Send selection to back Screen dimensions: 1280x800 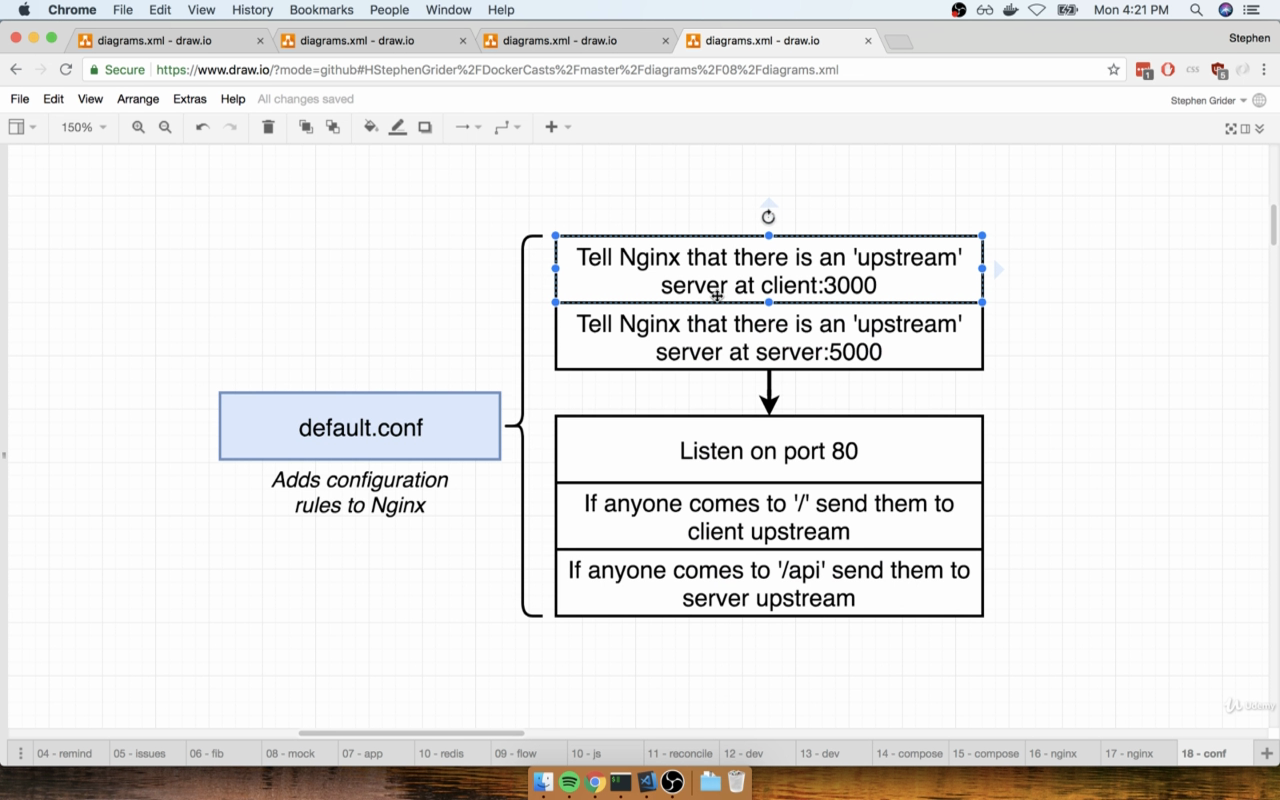(x=333, y=127)
